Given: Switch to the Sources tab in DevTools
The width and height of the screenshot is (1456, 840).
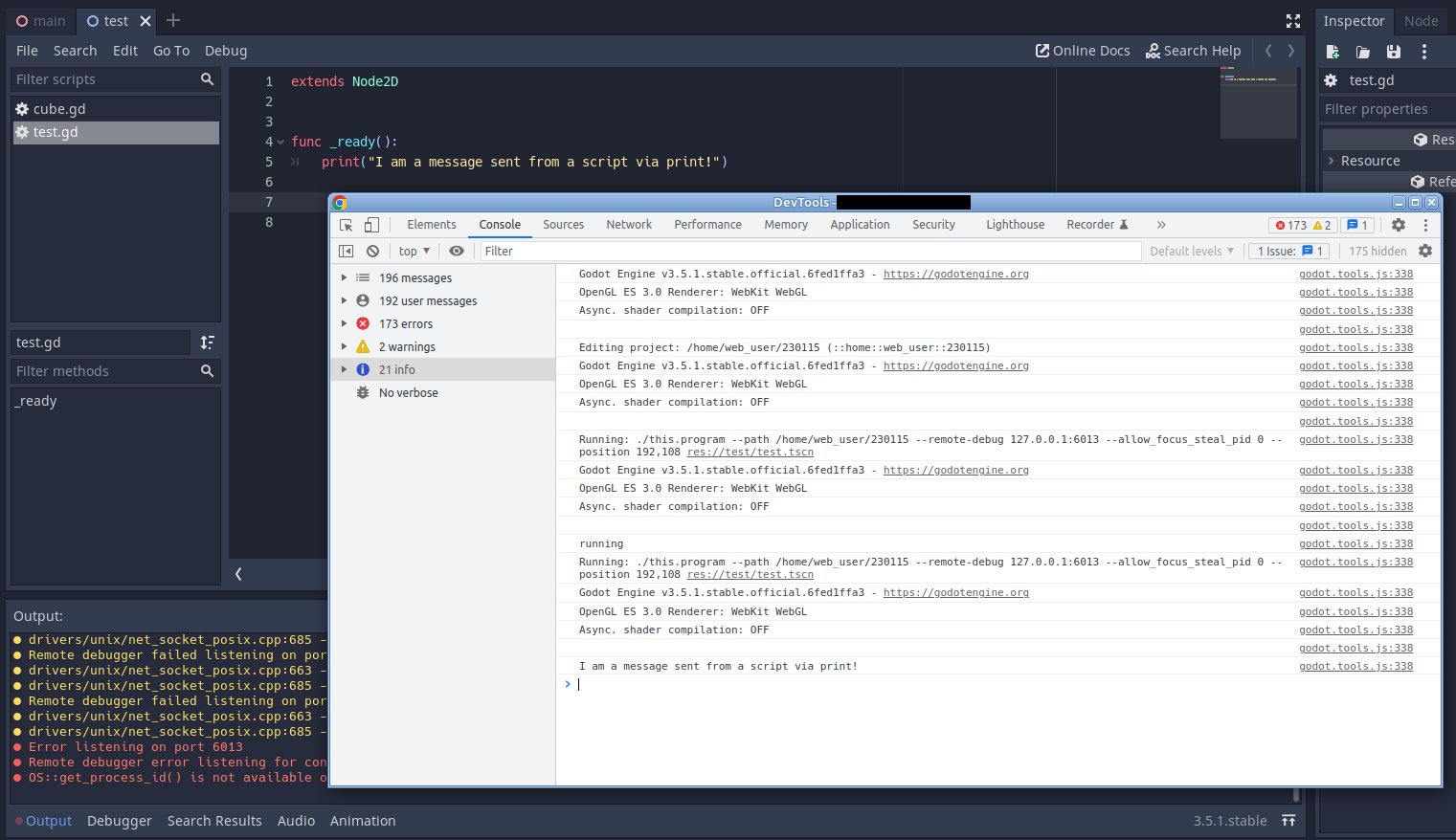Looking at the screenshot, I should (x=563, y=224).
